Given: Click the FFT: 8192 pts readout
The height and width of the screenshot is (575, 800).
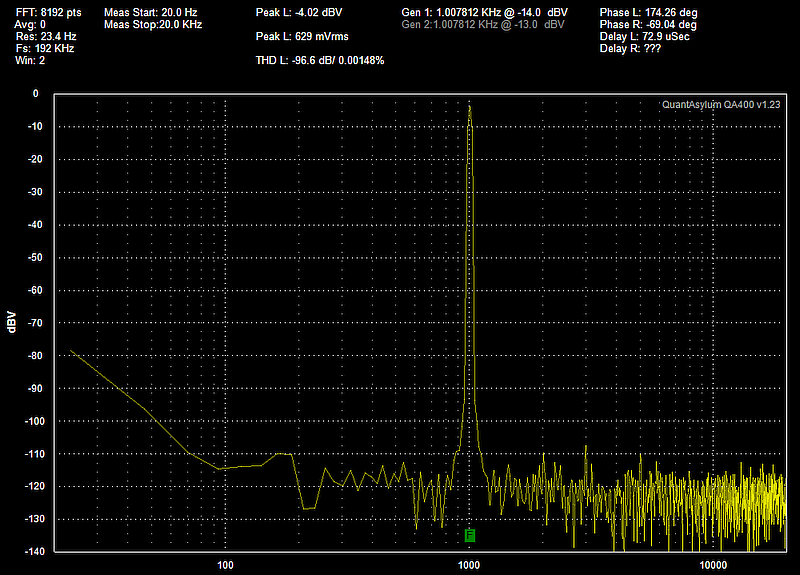Looking at the screenshot, I should click(x=48, y=12).
